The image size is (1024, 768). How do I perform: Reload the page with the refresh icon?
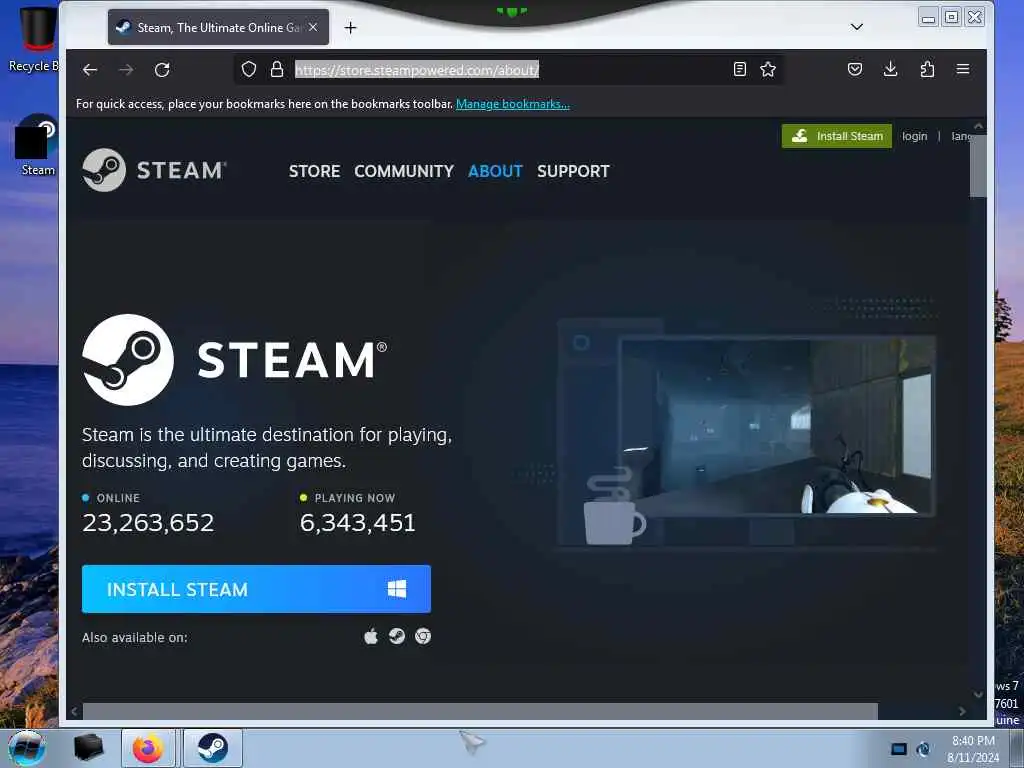(162, 70)
